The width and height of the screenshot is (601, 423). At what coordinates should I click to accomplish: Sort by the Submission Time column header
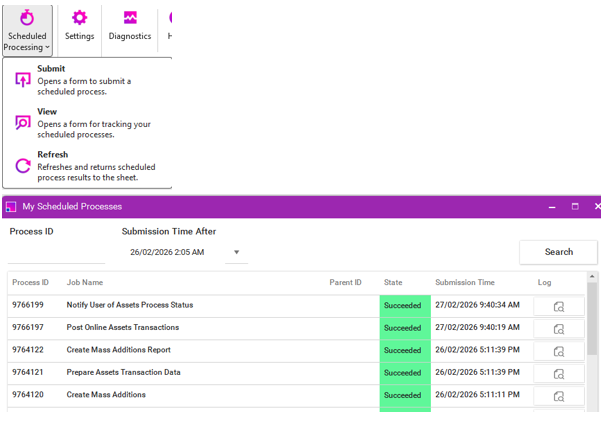tap(464, 283)
